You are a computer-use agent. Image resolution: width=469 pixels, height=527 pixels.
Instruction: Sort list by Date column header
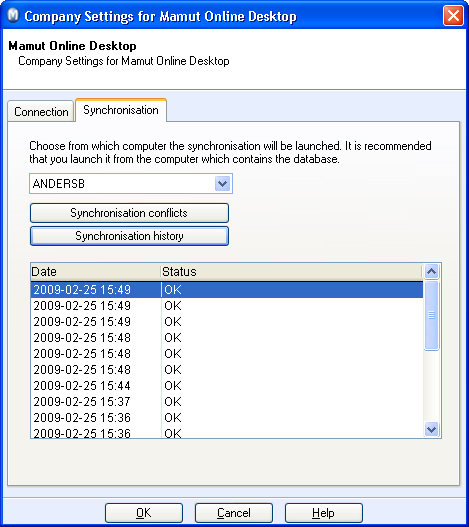coord(95,271)
